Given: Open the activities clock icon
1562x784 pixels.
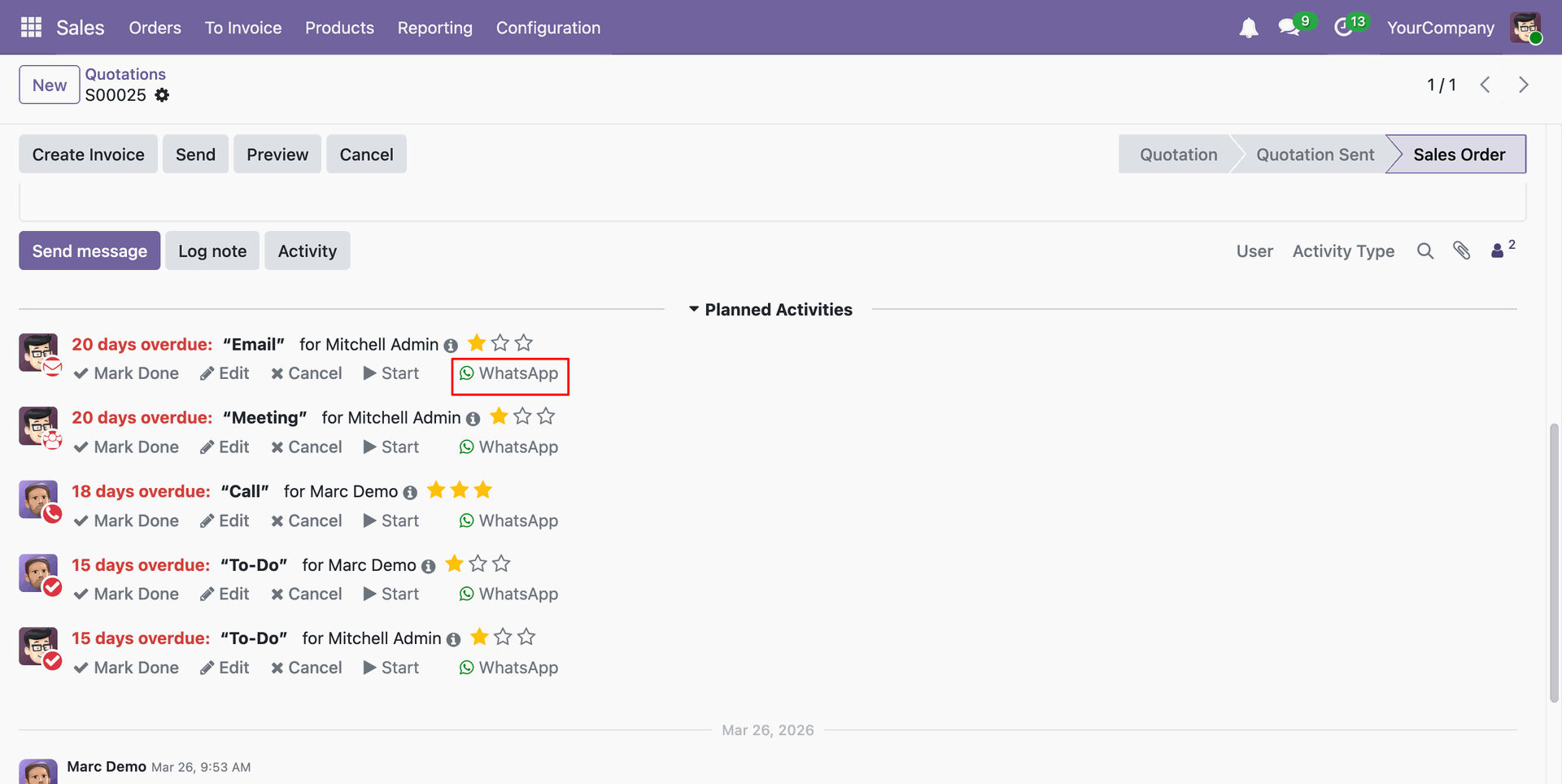Looking at the screenshot, I should (x=1344, y=28).
